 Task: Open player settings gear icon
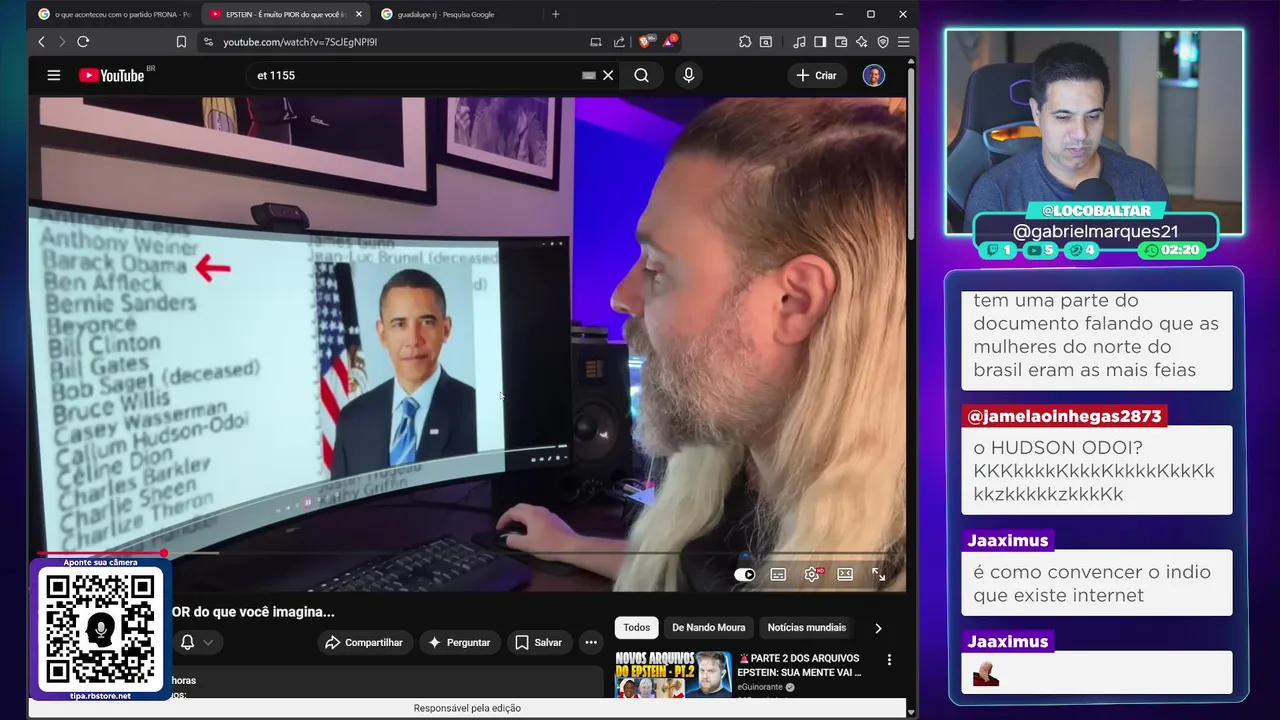pyautogui.click(x=812, y=574)
